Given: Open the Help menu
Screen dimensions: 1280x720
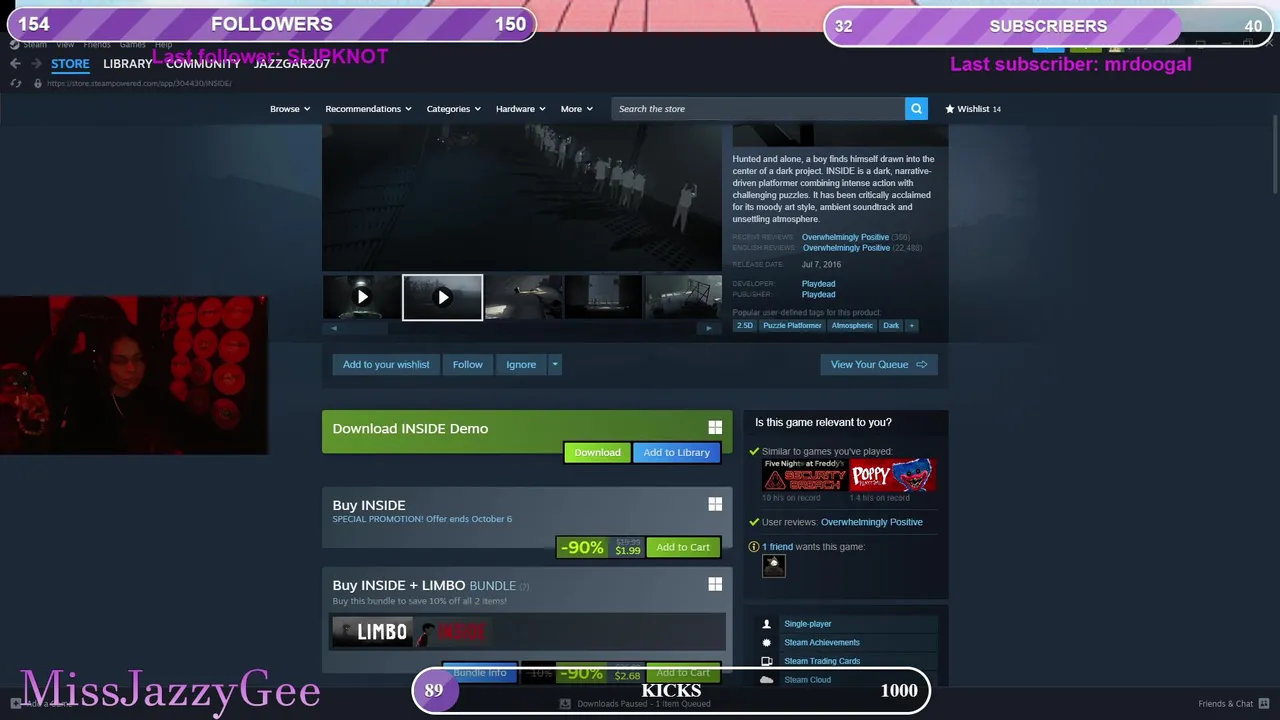Looking at the screenshot, I should pyautogui.click(x=163, y=45).
